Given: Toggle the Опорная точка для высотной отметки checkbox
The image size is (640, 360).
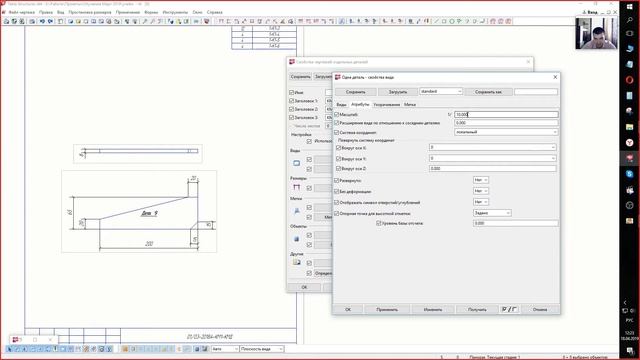Looking at the screenshot, I should pos(337,213).
